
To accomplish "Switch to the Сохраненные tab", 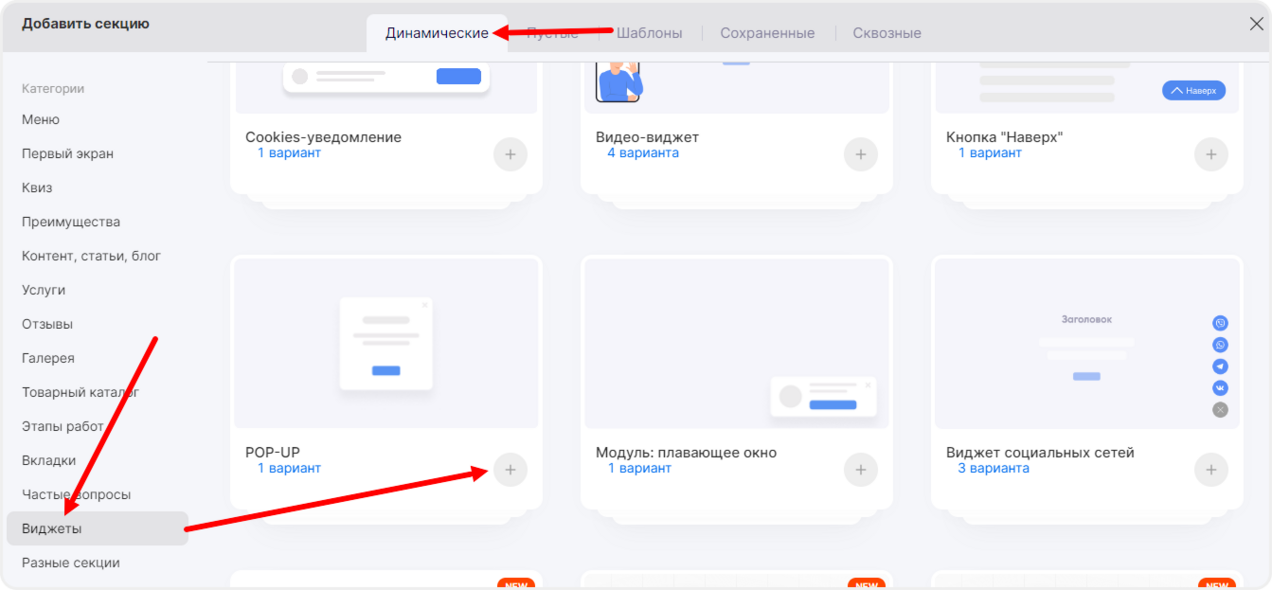I will [x=768, y=33].
